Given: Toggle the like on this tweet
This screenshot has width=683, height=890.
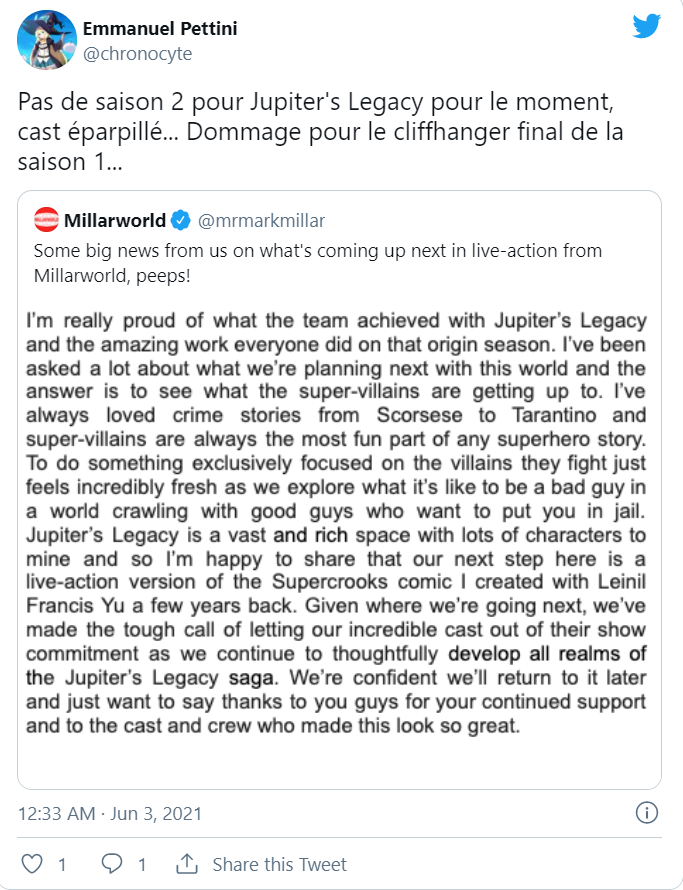Looking at the screenshot, I should tap(33, 864).
